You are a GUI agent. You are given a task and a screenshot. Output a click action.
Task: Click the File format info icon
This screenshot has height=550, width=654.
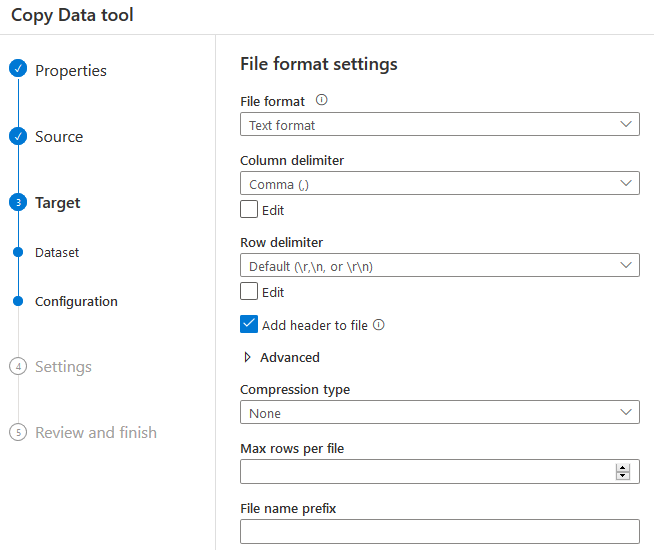(322, 101)
